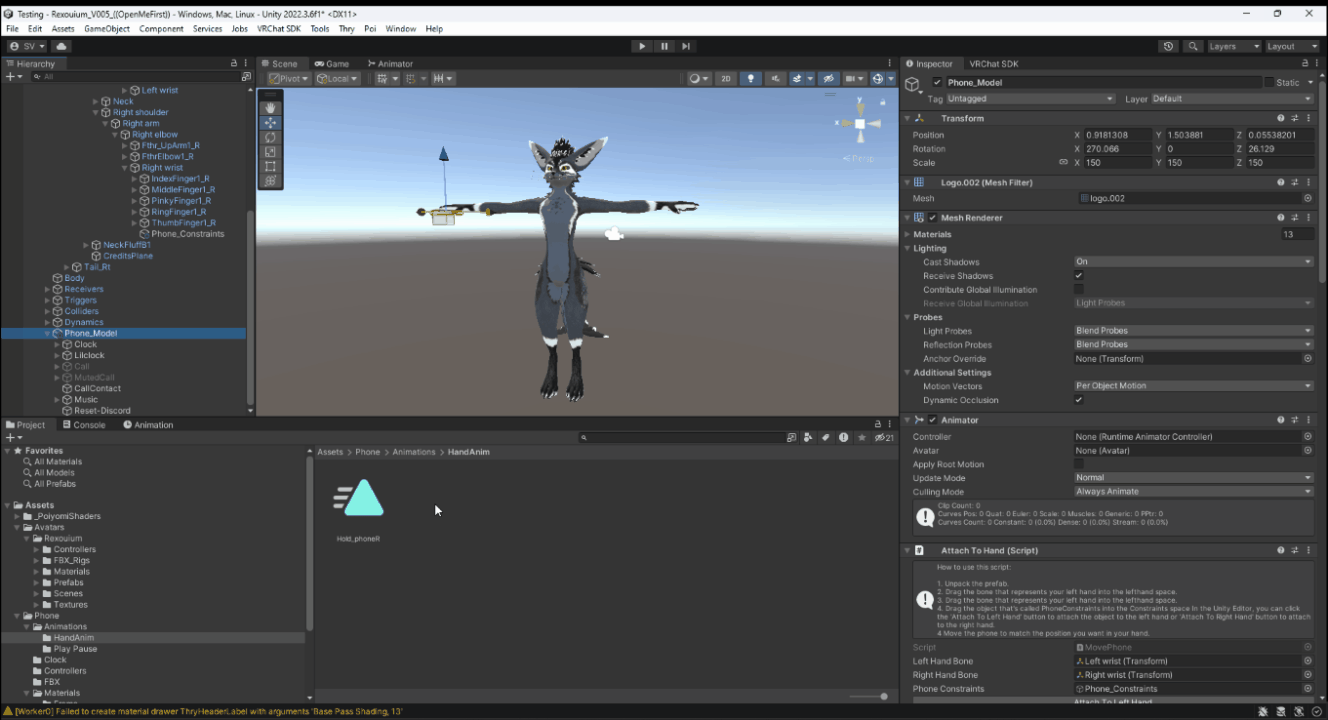Click object picker beside logo.002 mesh

pyautogui.click(x=1307, y=198)
